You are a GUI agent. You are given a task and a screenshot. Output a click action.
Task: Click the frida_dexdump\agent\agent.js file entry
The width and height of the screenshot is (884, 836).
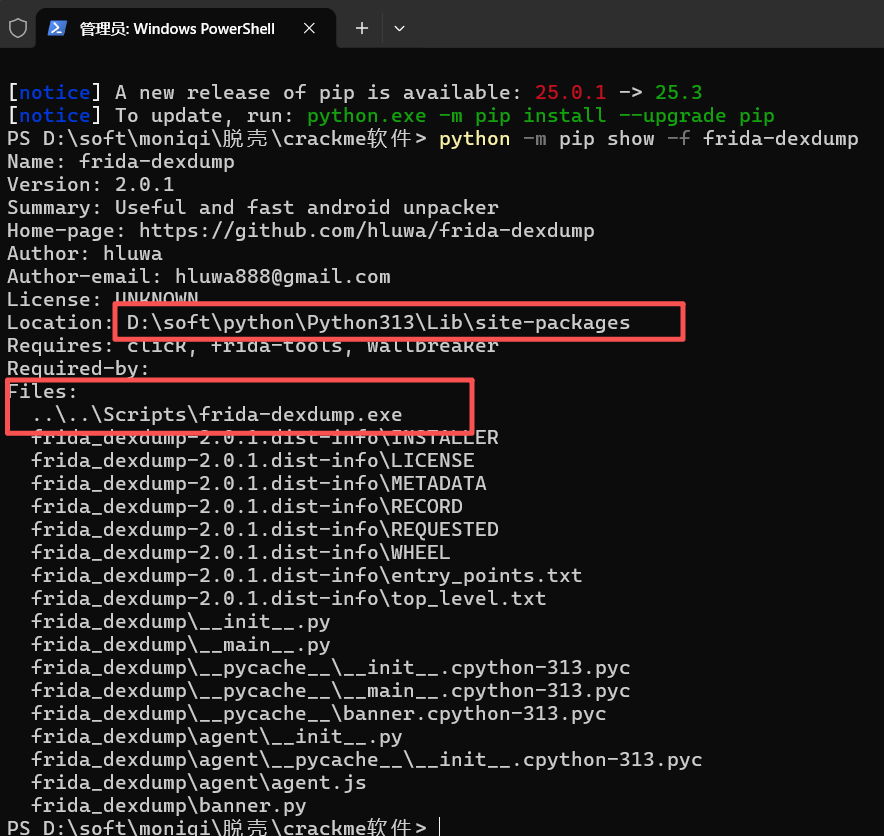click(x=198, y=783)
